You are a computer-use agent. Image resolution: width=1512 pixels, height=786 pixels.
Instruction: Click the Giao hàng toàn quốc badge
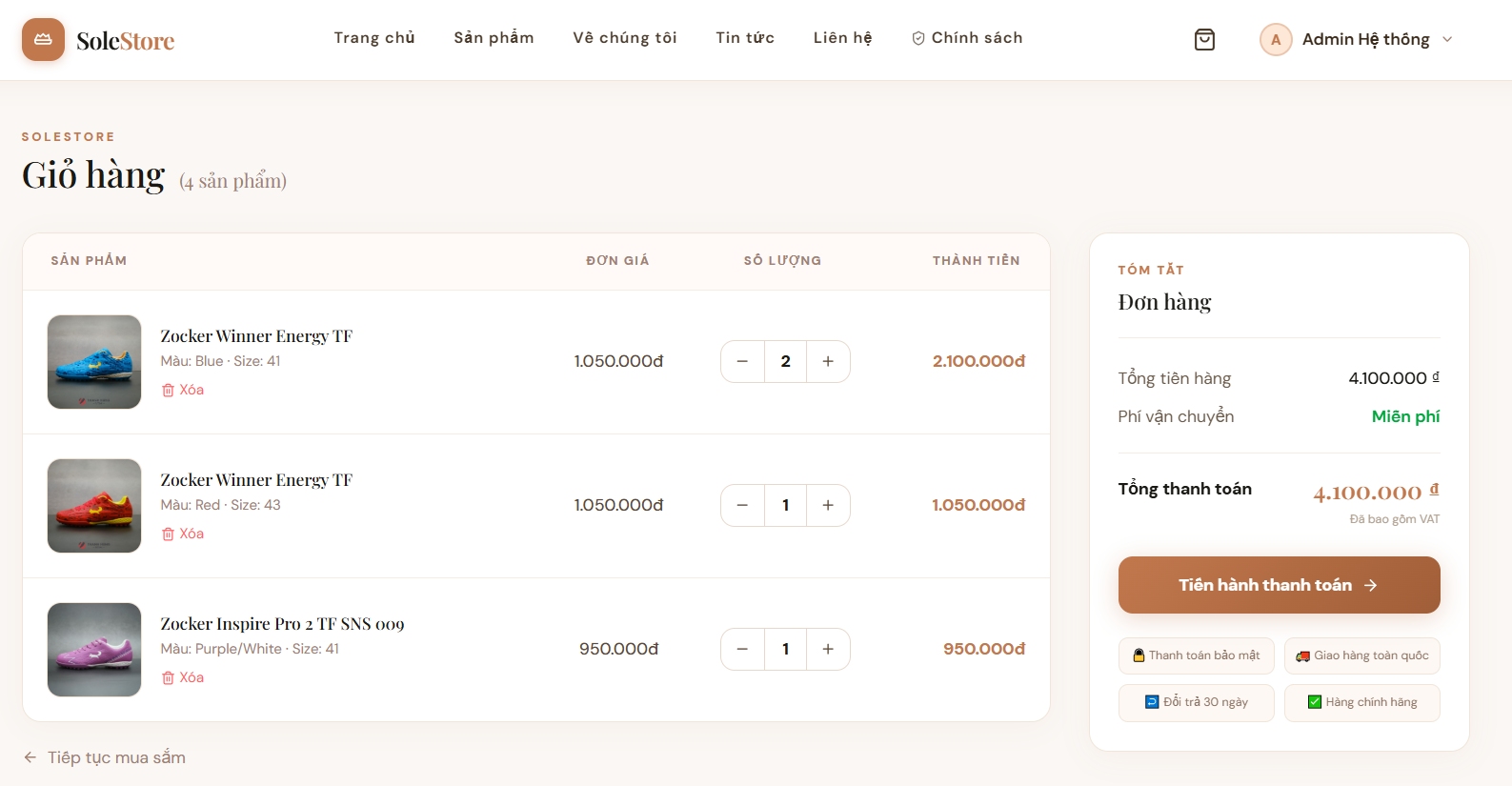coord(1361,655)
